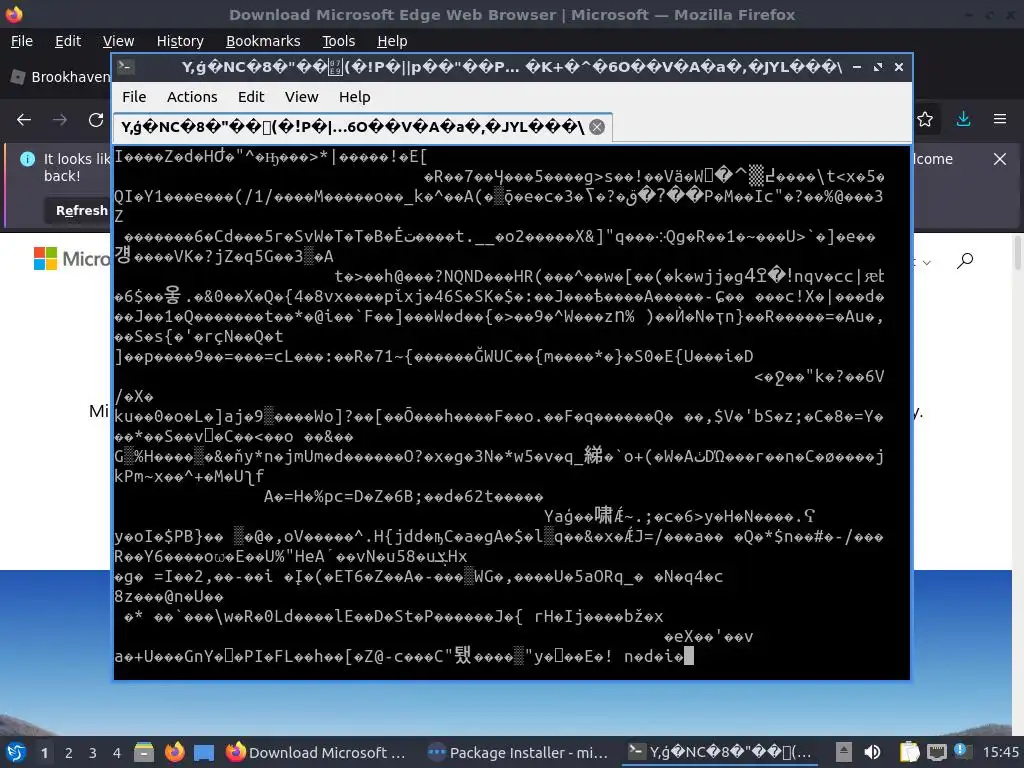Maximize the terminal window
The width and height of the screenshot is (1024, 768).
tap(878, 67)
